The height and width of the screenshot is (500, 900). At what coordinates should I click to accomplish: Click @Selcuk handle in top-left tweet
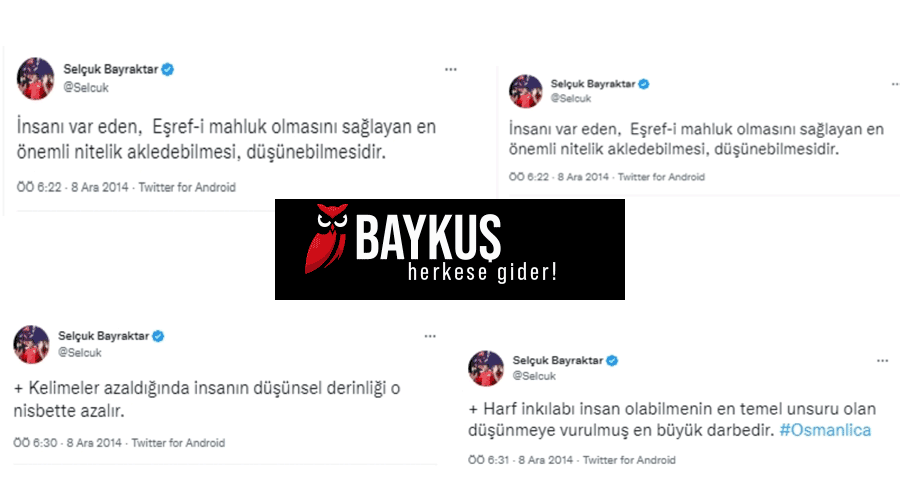point(86,88)
